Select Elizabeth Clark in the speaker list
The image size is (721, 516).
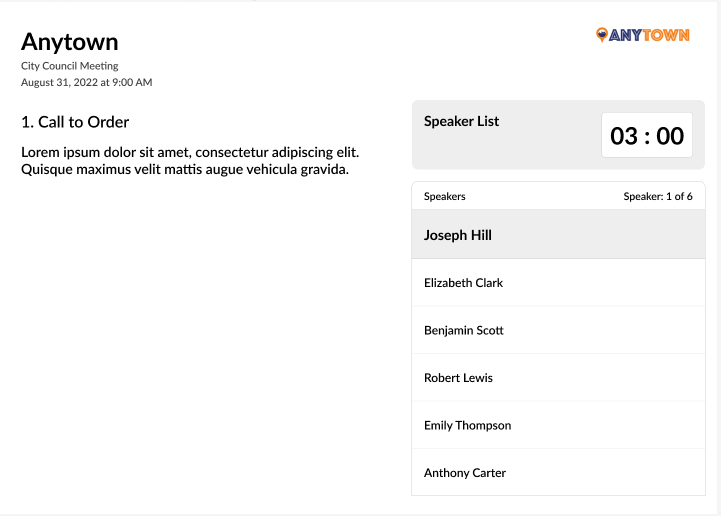click(463, 283)
